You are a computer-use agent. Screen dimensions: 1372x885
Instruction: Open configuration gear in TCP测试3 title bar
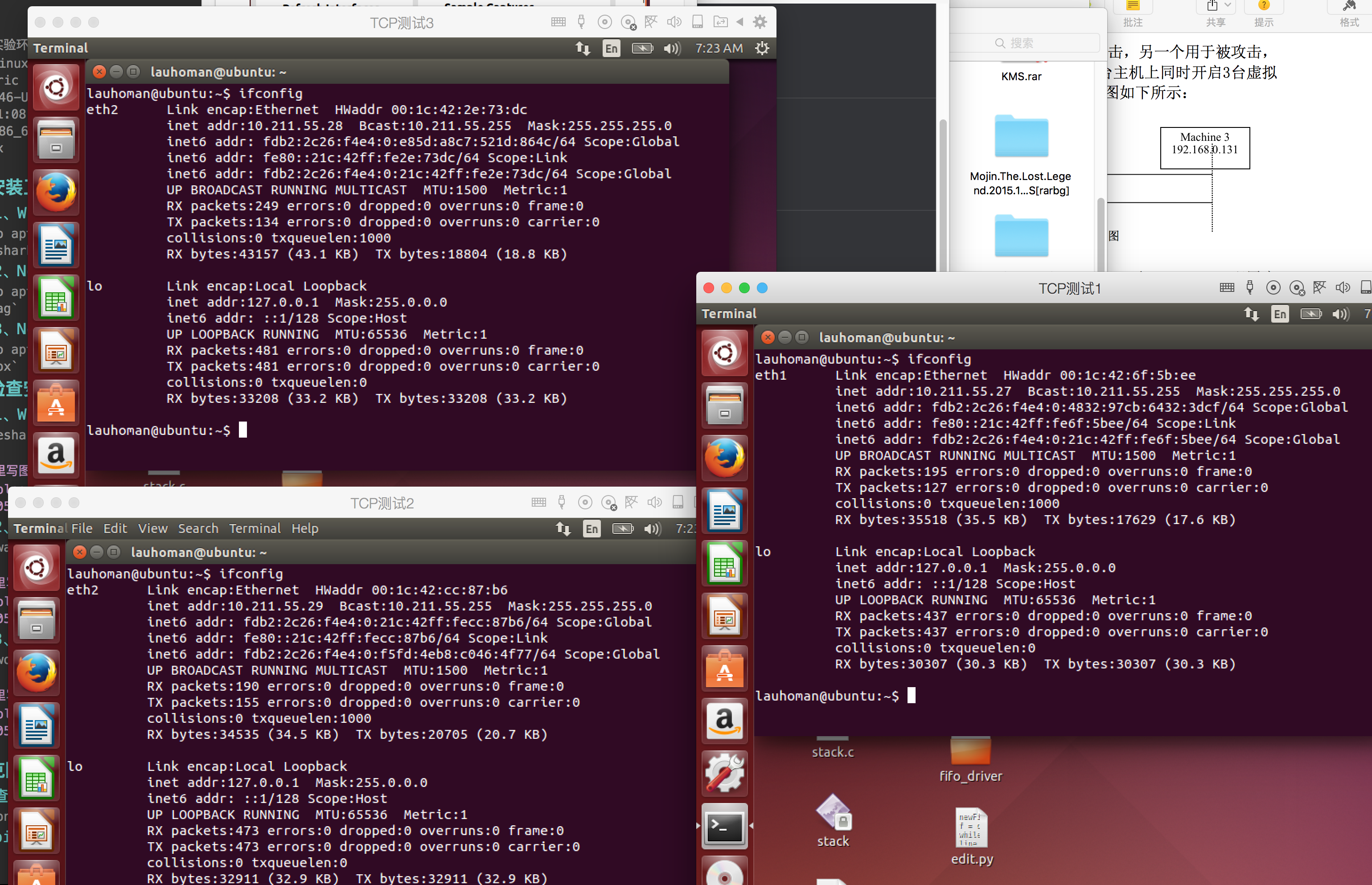point(760,22)
